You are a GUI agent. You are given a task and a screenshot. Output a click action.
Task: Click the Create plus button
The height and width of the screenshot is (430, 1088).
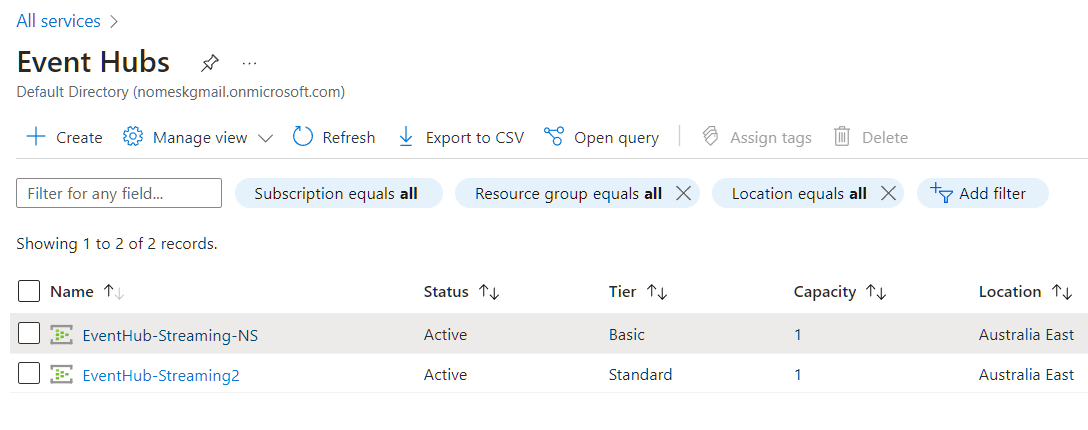tap(64, 137)
